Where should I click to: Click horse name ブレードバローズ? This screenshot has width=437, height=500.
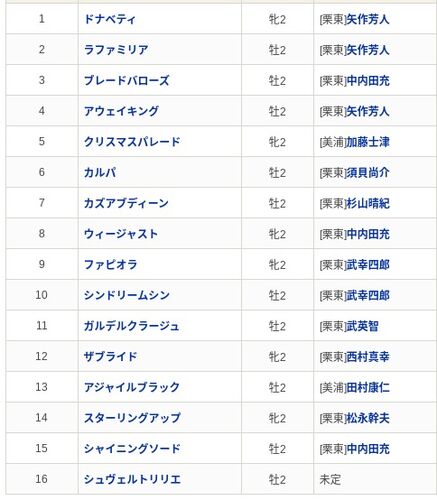(127, 81)
